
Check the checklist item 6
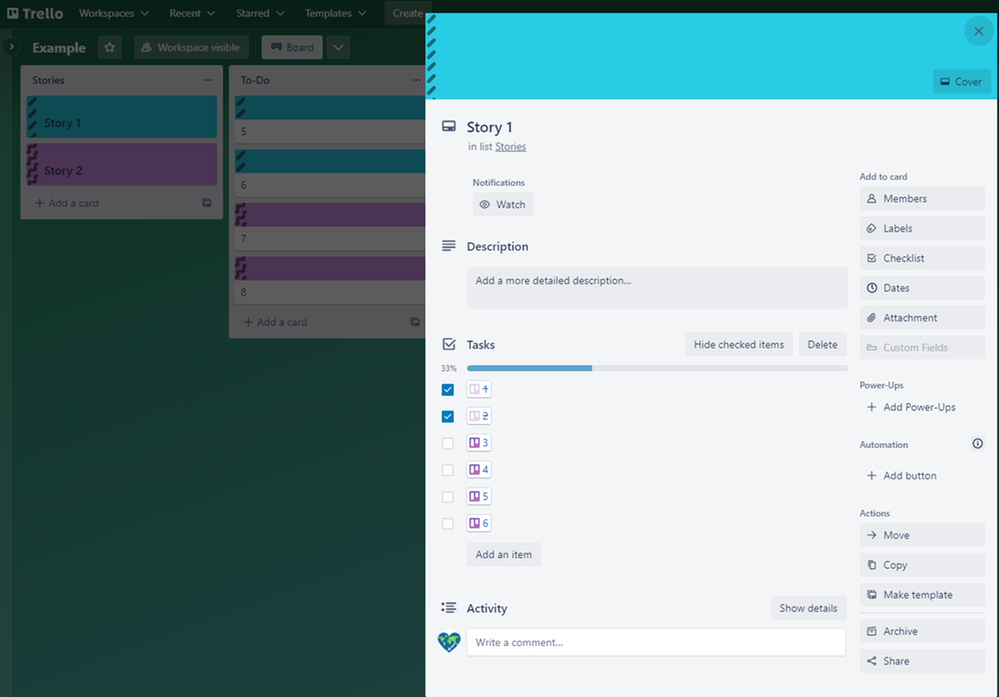(x=448, y=523)
